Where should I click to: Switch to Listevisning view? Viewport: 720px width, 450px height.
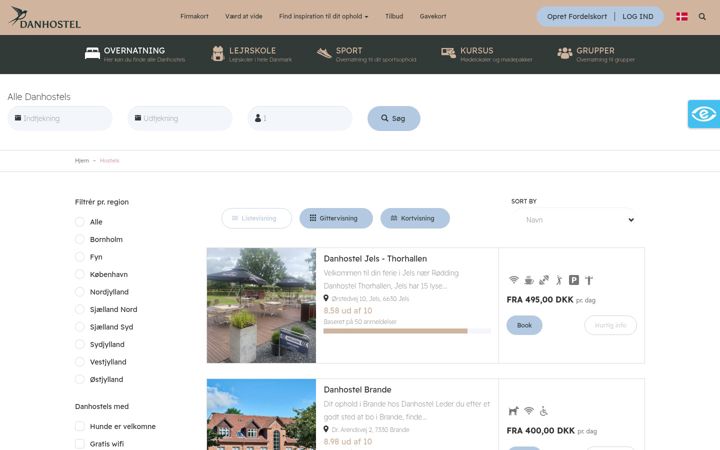point(256,218)
